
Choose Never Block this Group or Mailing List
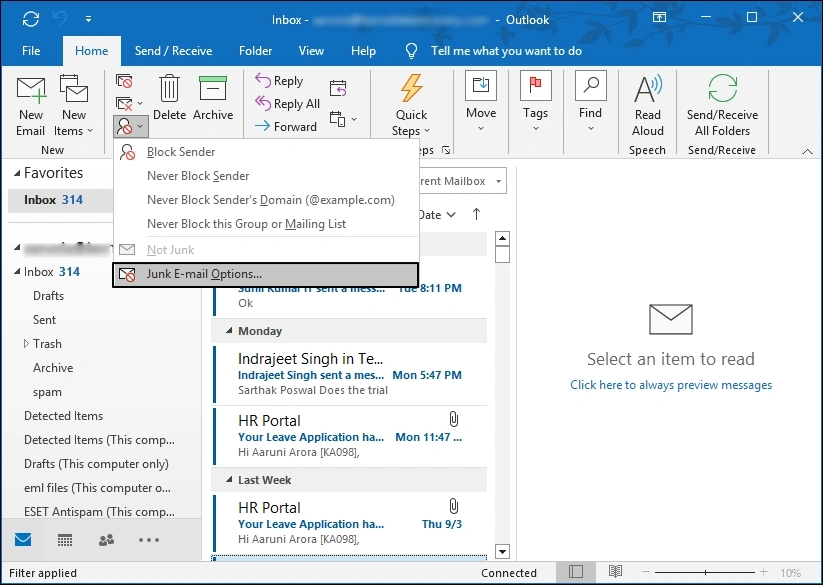click(266, 224)
